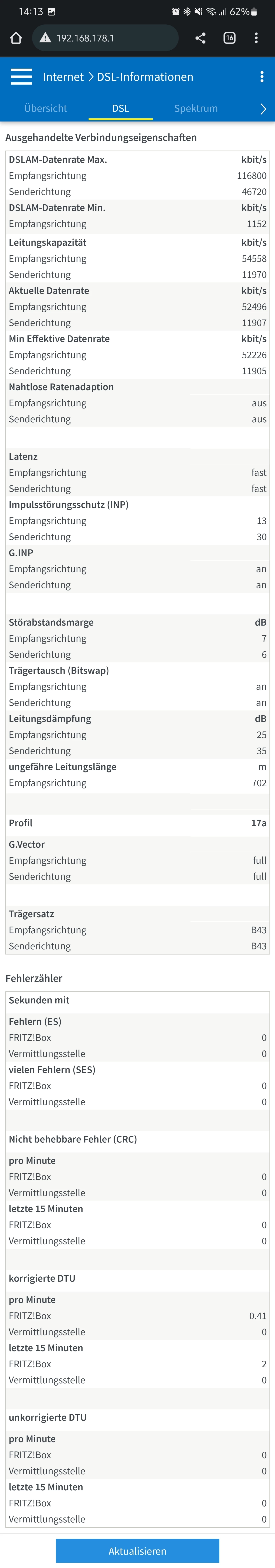Tap the Wi-Fi icon in status bar
The width and height of the screenshot is (275, 1568).
210,11
